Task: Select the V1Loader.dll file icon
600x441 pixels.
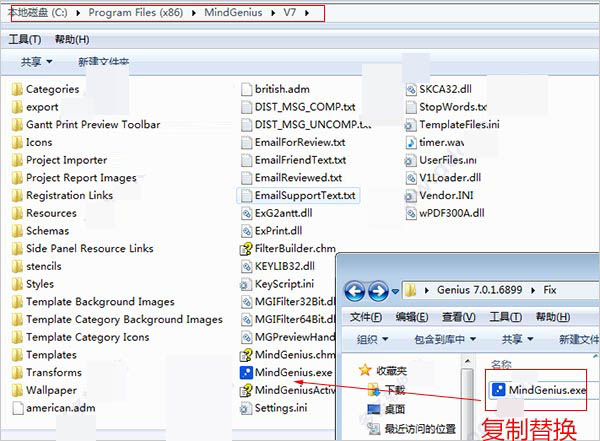Action: 411,178
